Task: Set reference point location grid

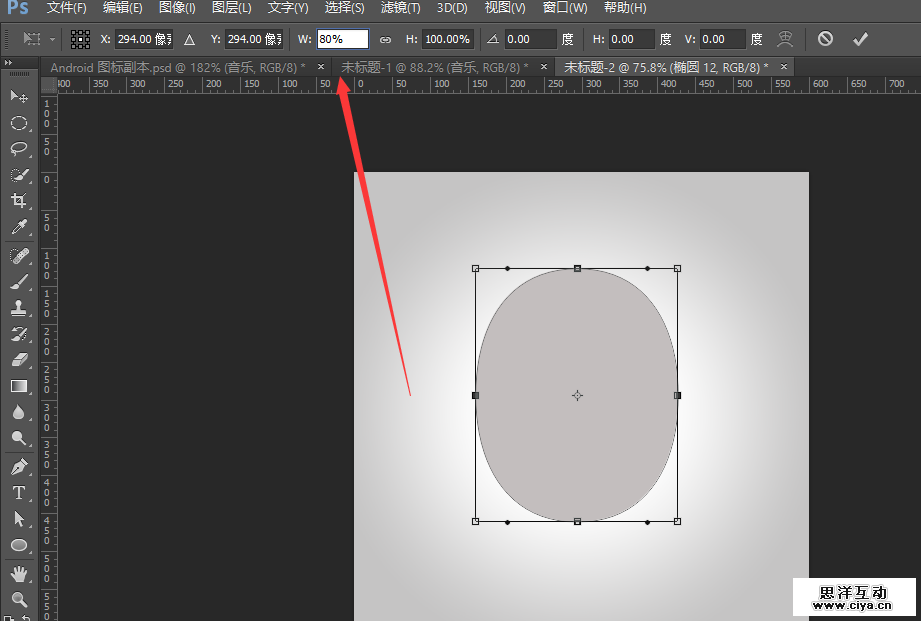Action: [80, 39]
